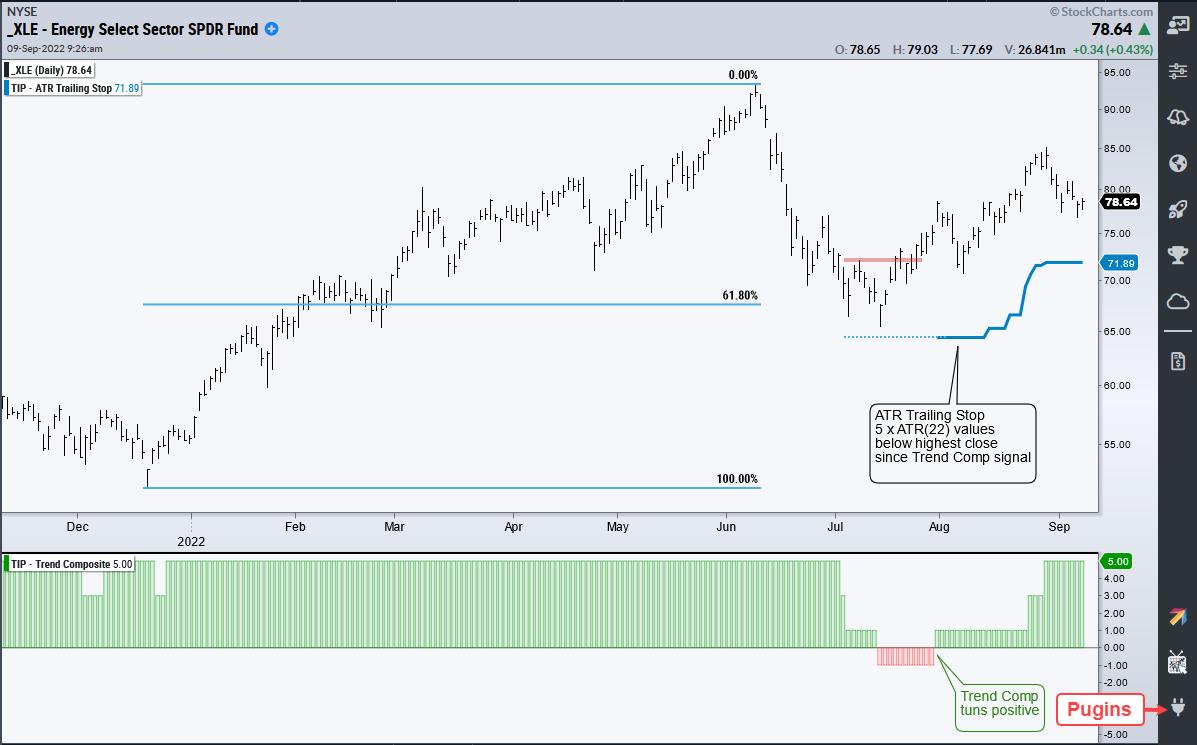The height and width of the screenshot is (745, 1197).
Task: Click the 85.00 price axis label
Action: (x=1117, y=149)
